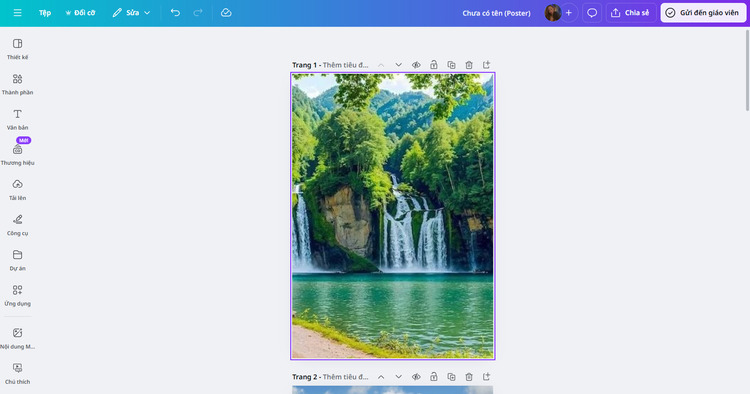
Task: Check the cloud save status icon
Action: coord(226,13)
